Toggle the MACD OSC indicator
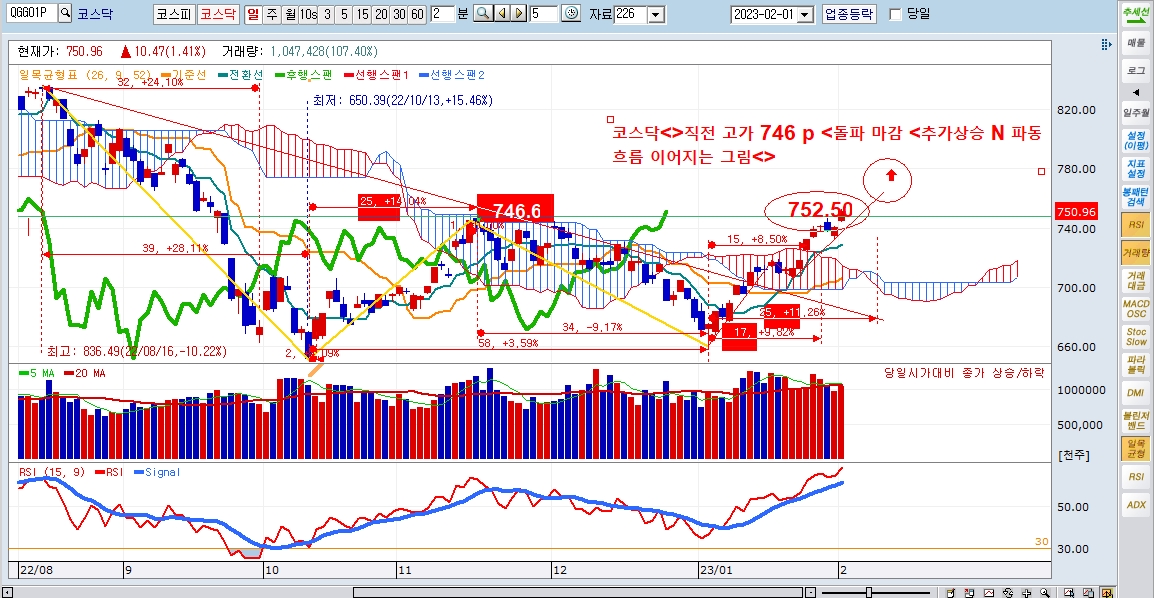Image resolution: width=1154 pixels, height=598 pixels. click(x=1136, y=308)
